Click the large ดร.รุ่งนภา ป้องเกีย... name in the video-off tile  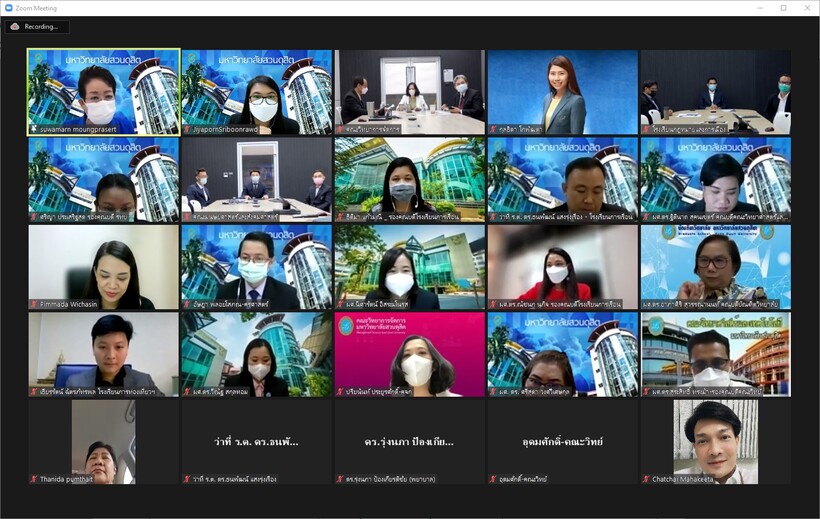pos(409,441)
